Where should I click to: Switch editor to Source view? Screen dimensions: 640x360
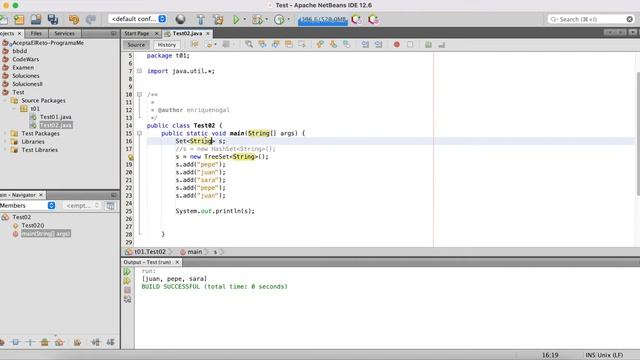(136, 45)
